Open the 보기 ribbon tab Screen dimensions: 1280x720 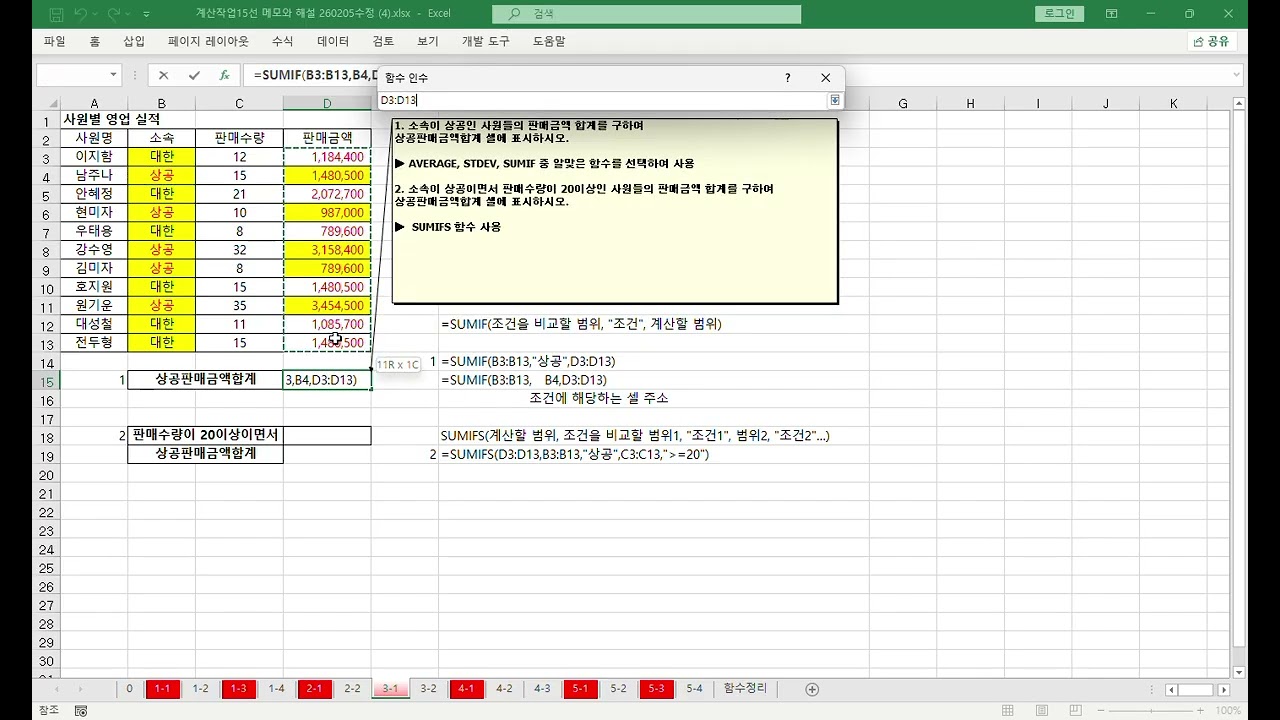(428, 42)
